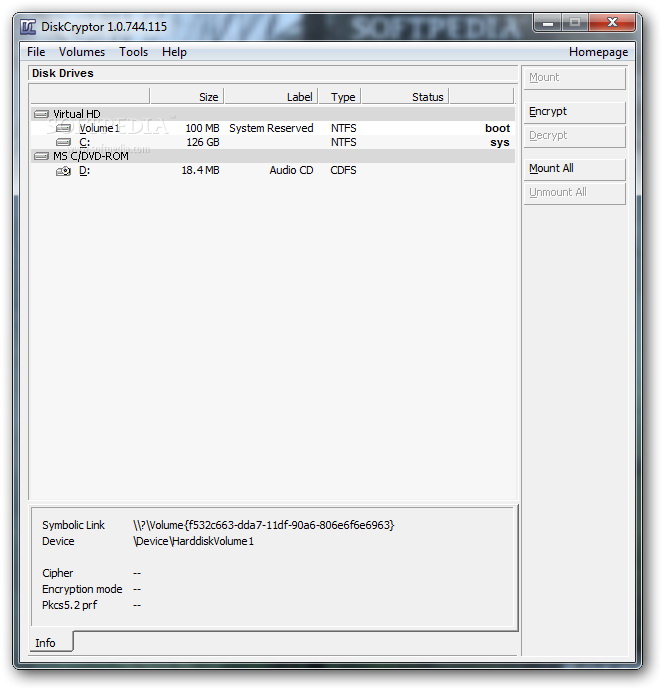Click the 'boot' status flag
Viewport: 663px width, 690px height.
[498, 128]
